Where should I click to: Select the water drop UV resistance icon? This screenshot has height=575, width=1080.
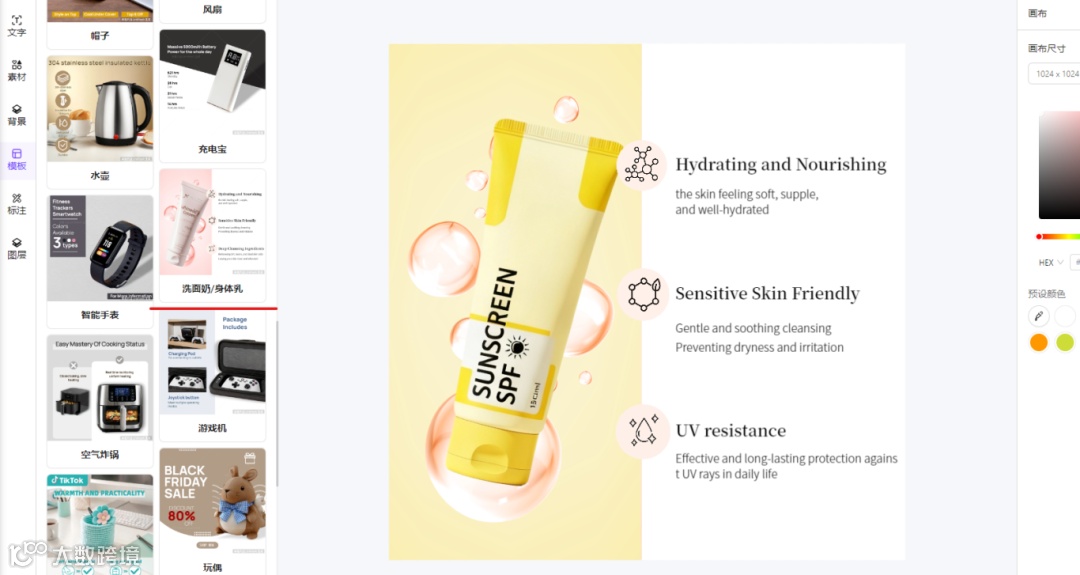coord(642,432)
